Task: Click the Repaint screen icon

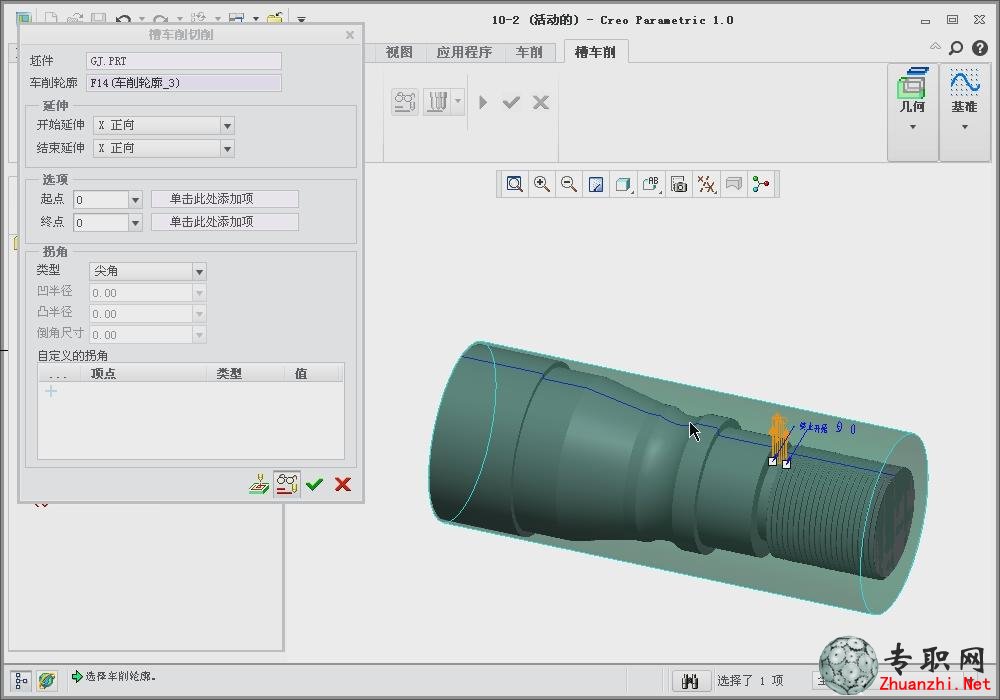Action: (596, 184)
